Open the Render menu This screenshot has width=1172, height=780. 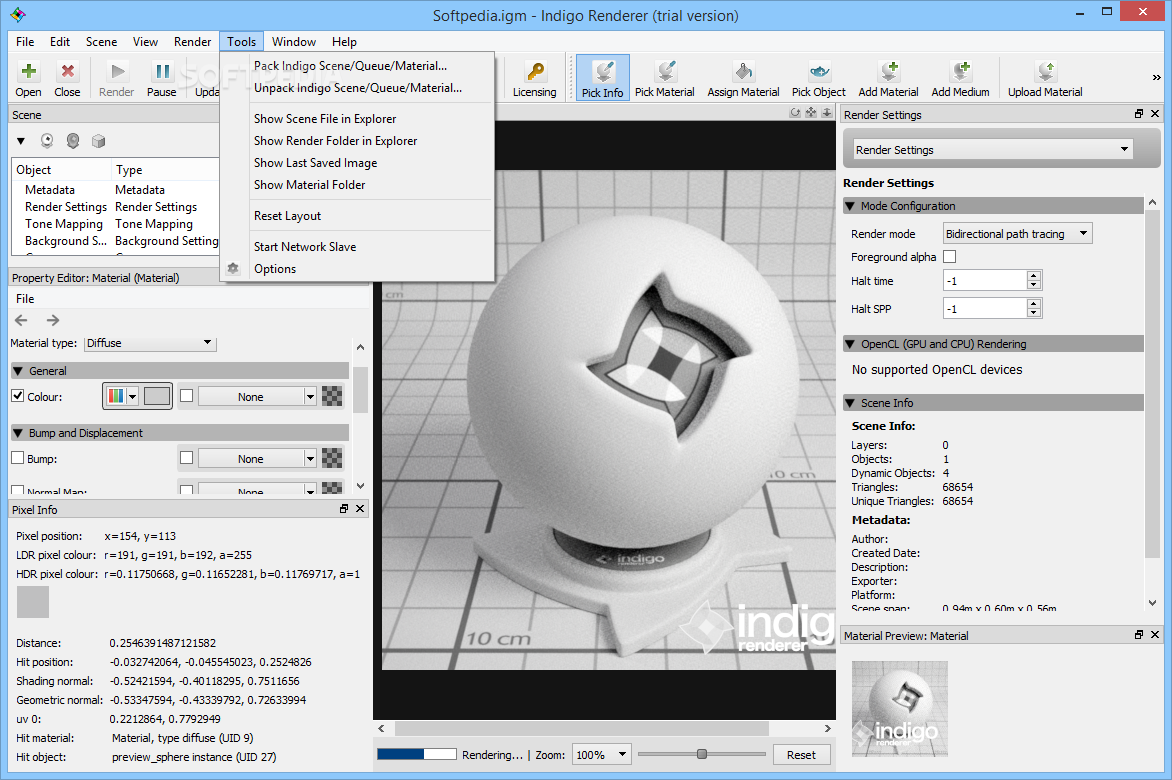pyautogui.click(x=192, y=42)
